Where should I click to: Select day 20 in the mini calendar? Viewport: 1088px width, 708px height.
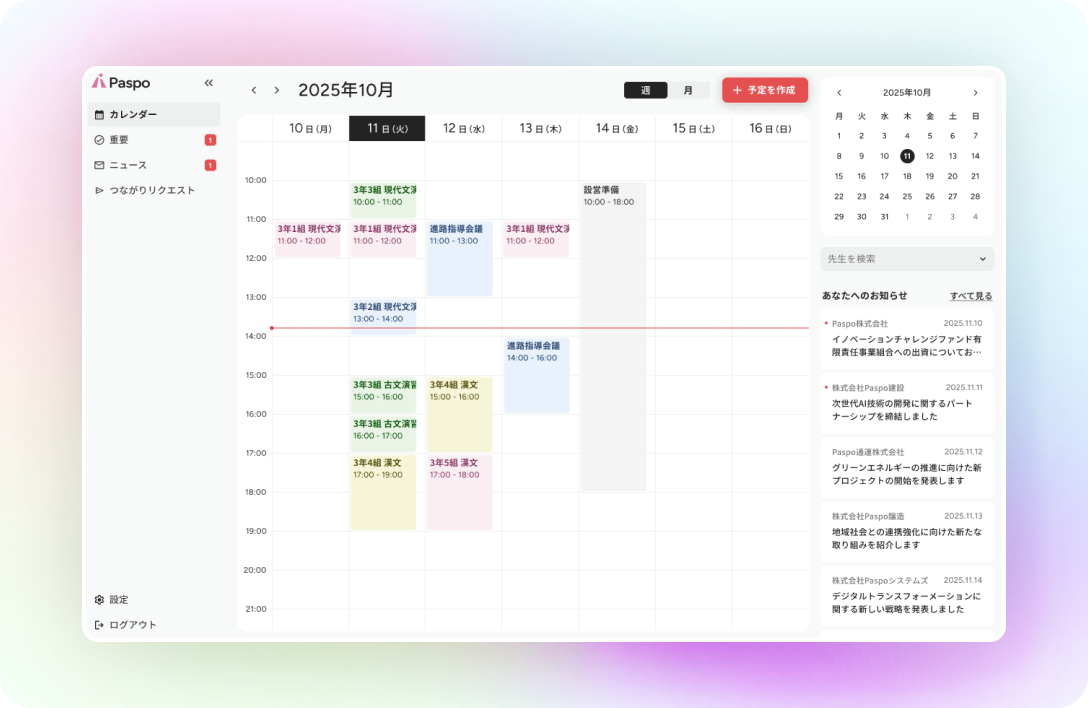pyautogui.click(x=953, y=176)
